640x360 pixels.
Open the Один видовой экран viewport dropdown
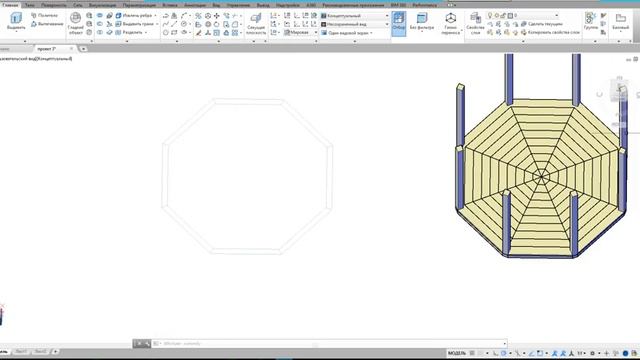pos(347,33)
